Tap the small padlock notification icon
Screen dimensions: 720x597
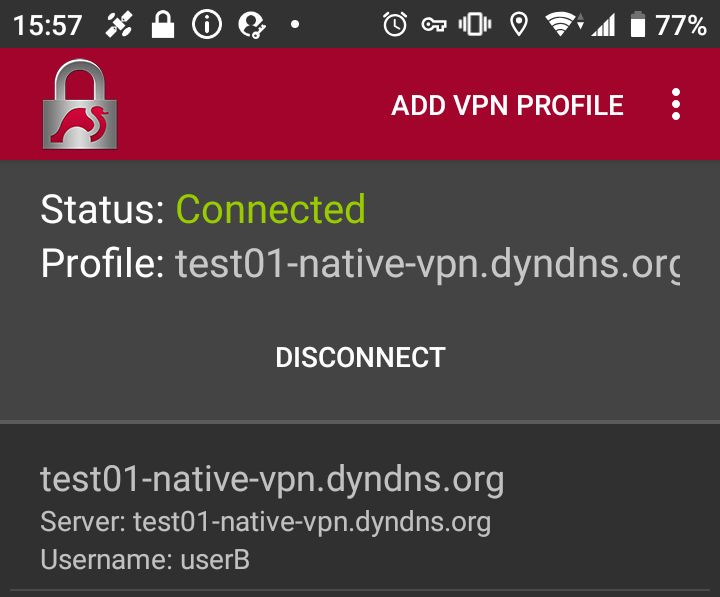tap(162, 25)
